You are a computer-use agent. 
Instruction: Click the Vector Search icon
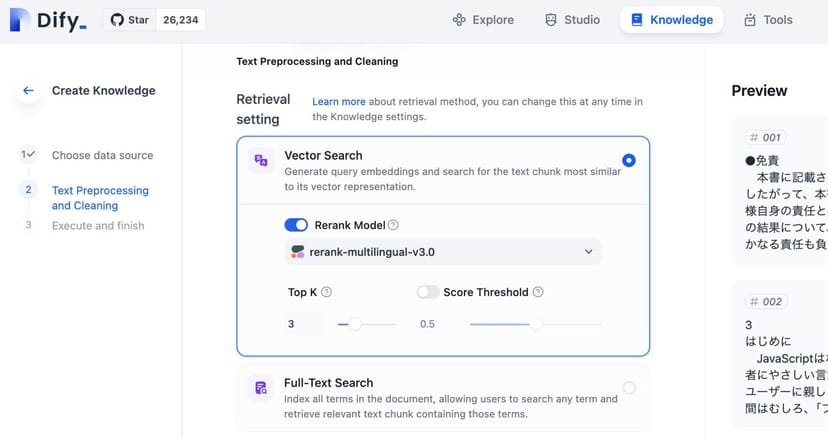(261, 161)
